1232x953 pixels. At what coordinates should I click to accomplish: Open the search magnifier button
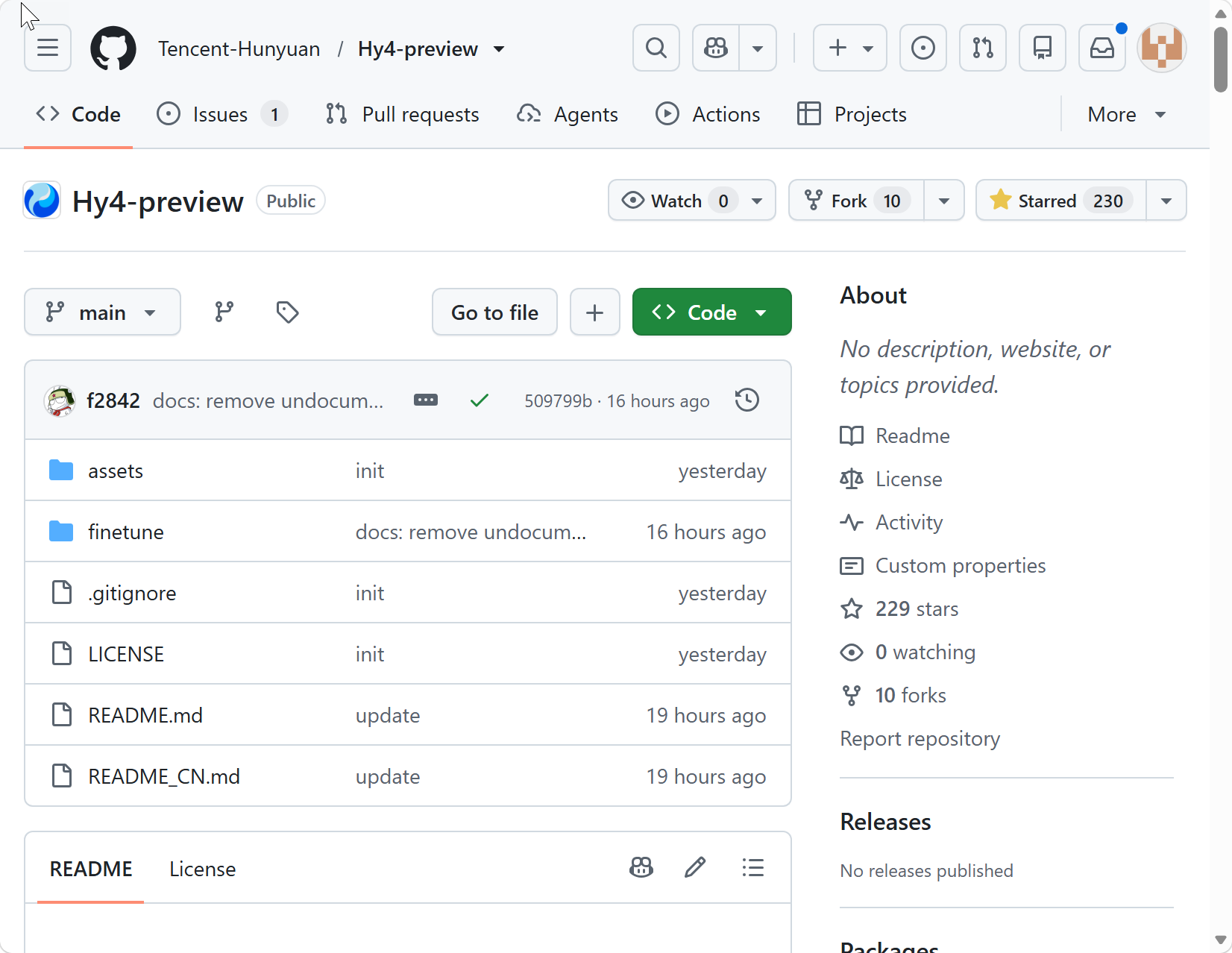coord(656,48)
